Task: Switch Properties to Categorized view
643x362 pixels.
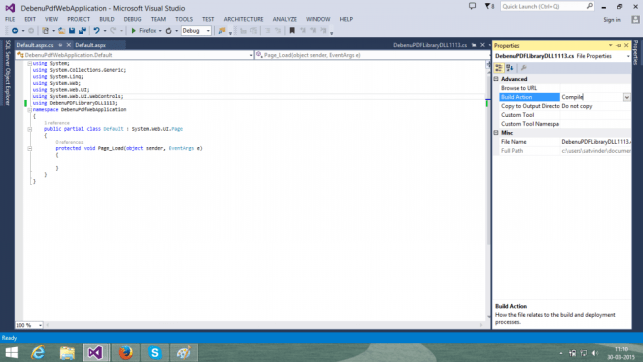Action: [x=499, y=68]
